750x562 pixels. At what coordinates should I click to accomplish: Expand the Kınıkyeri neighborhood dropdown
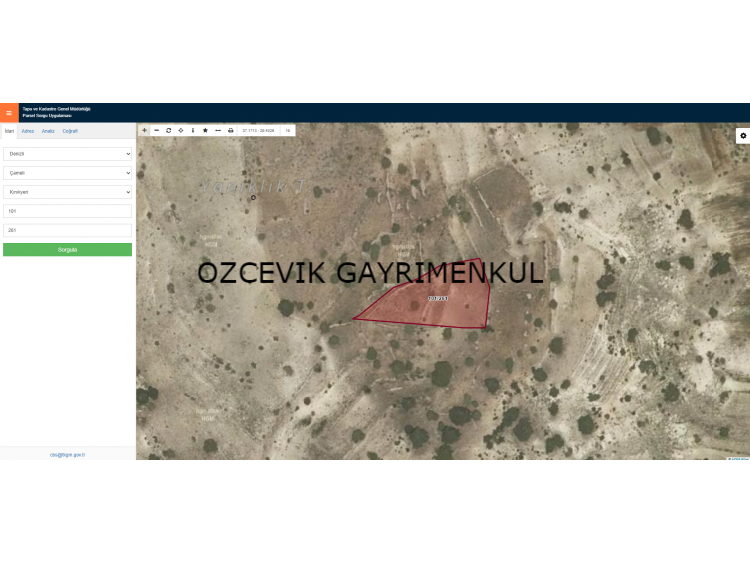(x=67, y=192)
